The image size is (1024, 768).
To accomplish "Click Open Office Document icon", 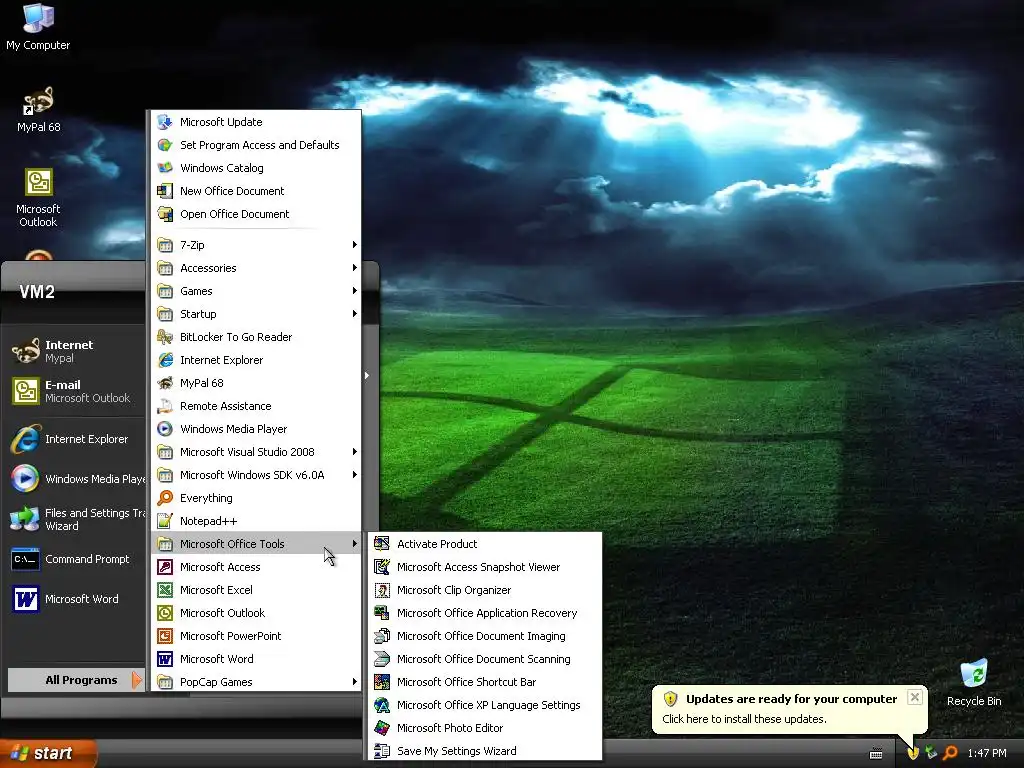I will 165,214.
